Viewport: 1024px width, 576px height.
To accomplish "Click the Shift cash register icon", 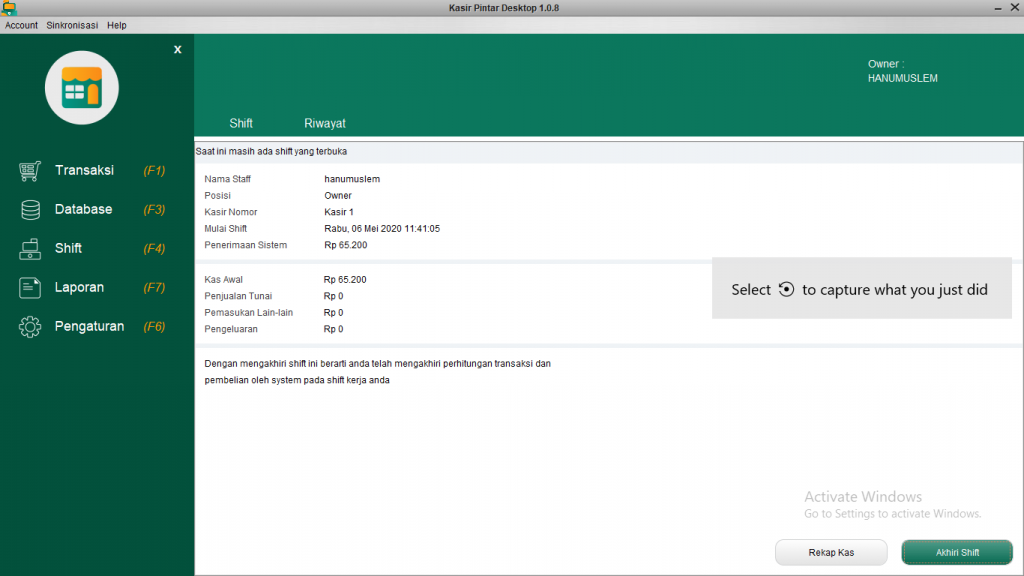I will (x=29, y=249).
